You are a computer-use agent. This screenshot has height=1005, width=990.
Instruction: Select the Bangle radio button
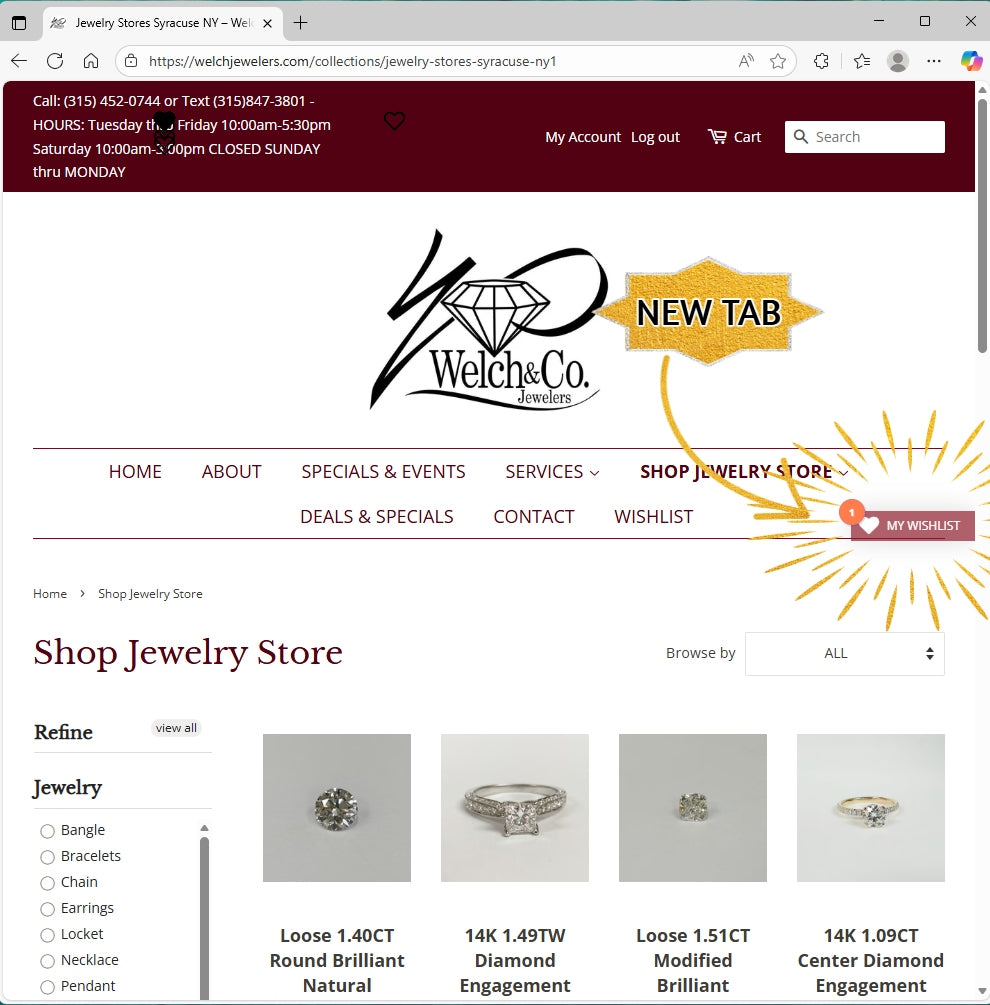[47, 831]
